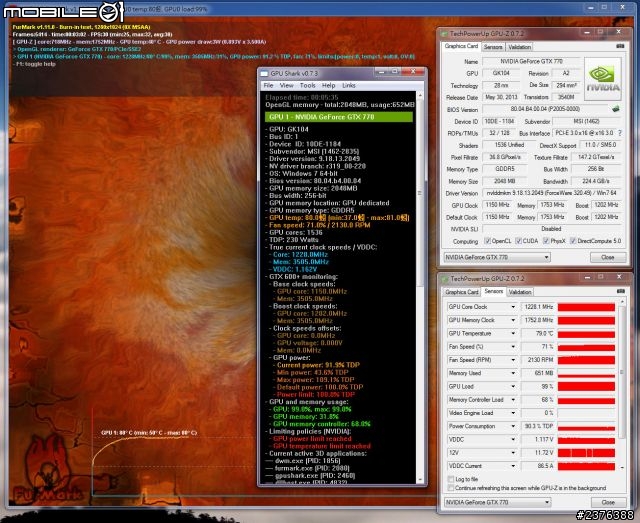Click the Name field showing NVIDIA GeForce GTX 770
Viewport: 640px width, 523px height.
(x=531, y=61)
